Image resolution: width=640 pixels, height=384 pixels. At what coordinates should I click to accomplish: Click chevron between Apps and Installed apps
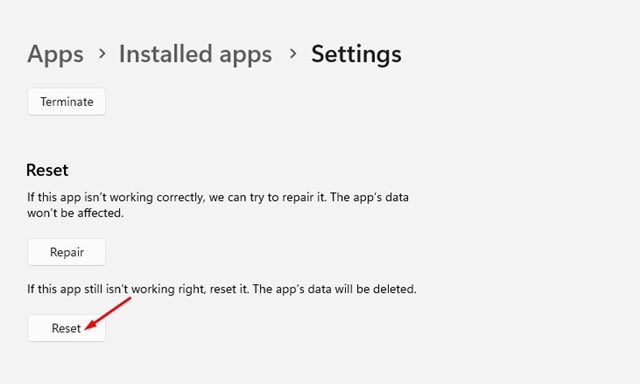pos(102,53)
